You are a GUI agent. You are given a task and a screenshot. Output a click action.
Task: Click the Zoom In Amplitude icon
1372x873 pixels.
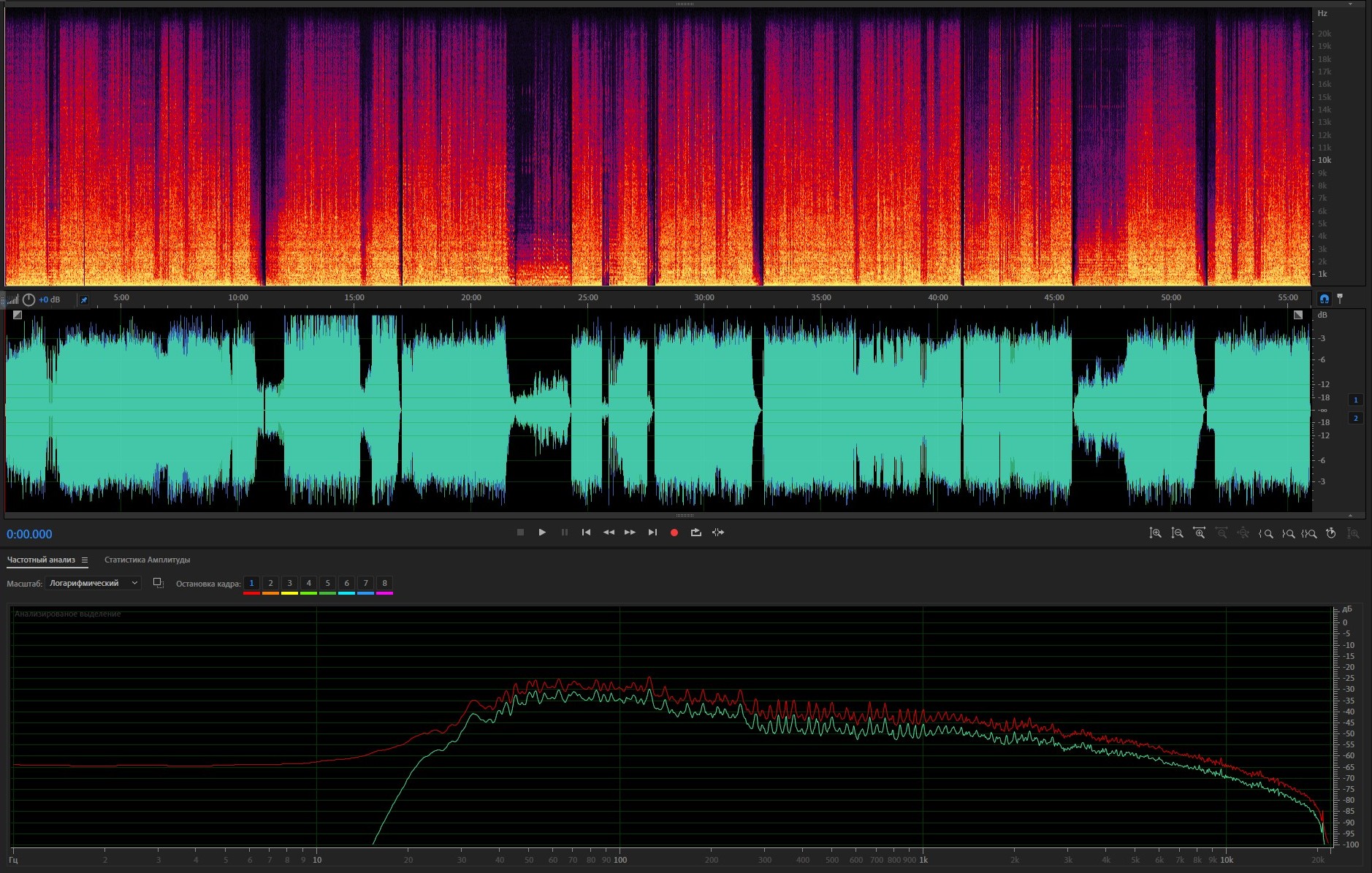1155,533
